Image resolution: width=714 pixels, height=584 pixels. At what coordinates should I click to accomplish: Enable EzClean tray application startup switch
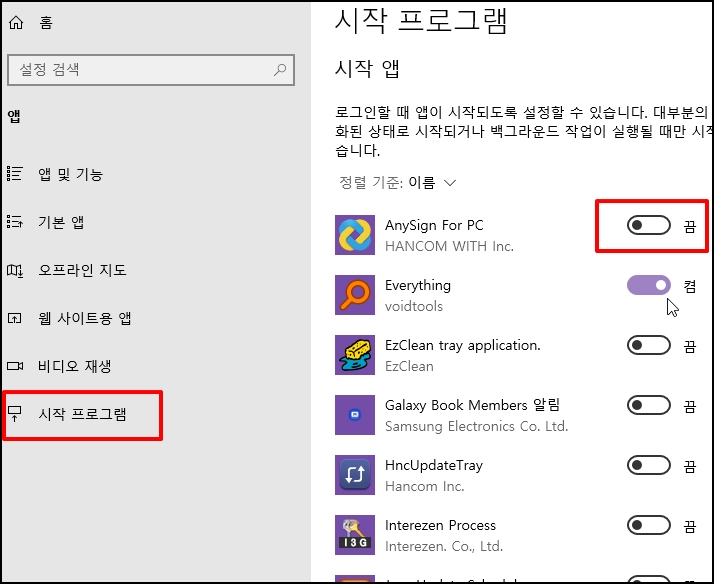(x=648, y=345)
